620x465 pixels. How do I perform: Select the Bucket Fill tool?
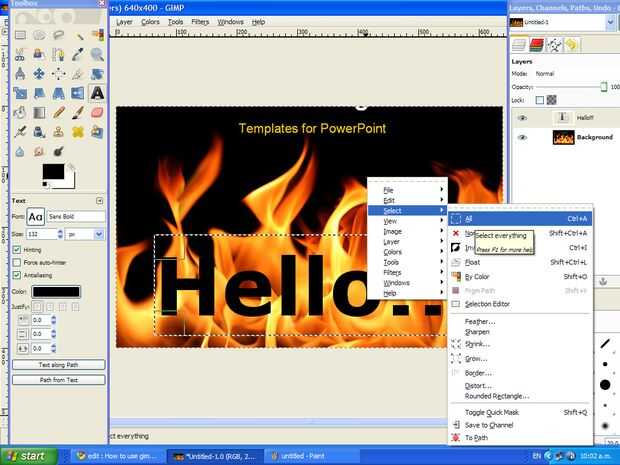(x=20, y=112)
